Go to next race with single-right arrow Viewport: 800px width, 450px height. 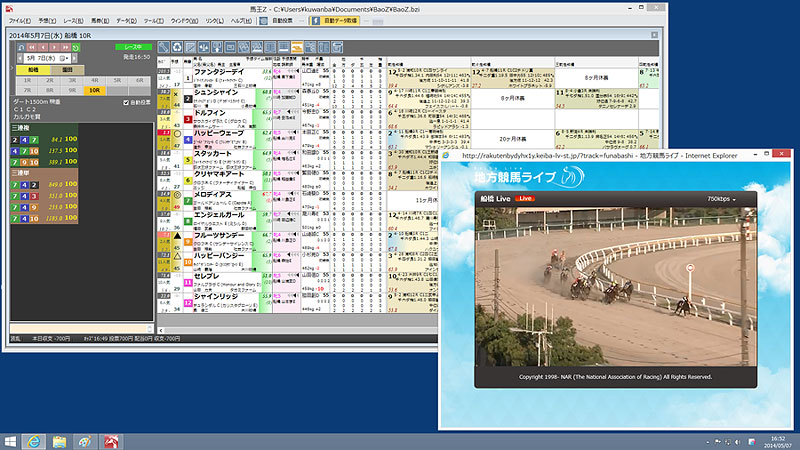54,47
